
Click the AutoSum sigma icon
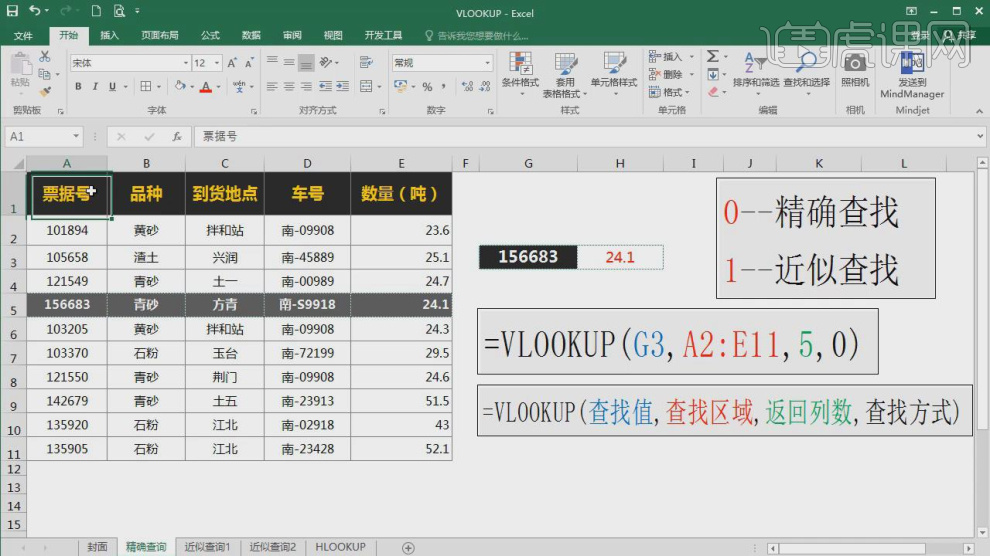(x=713, y=57)
